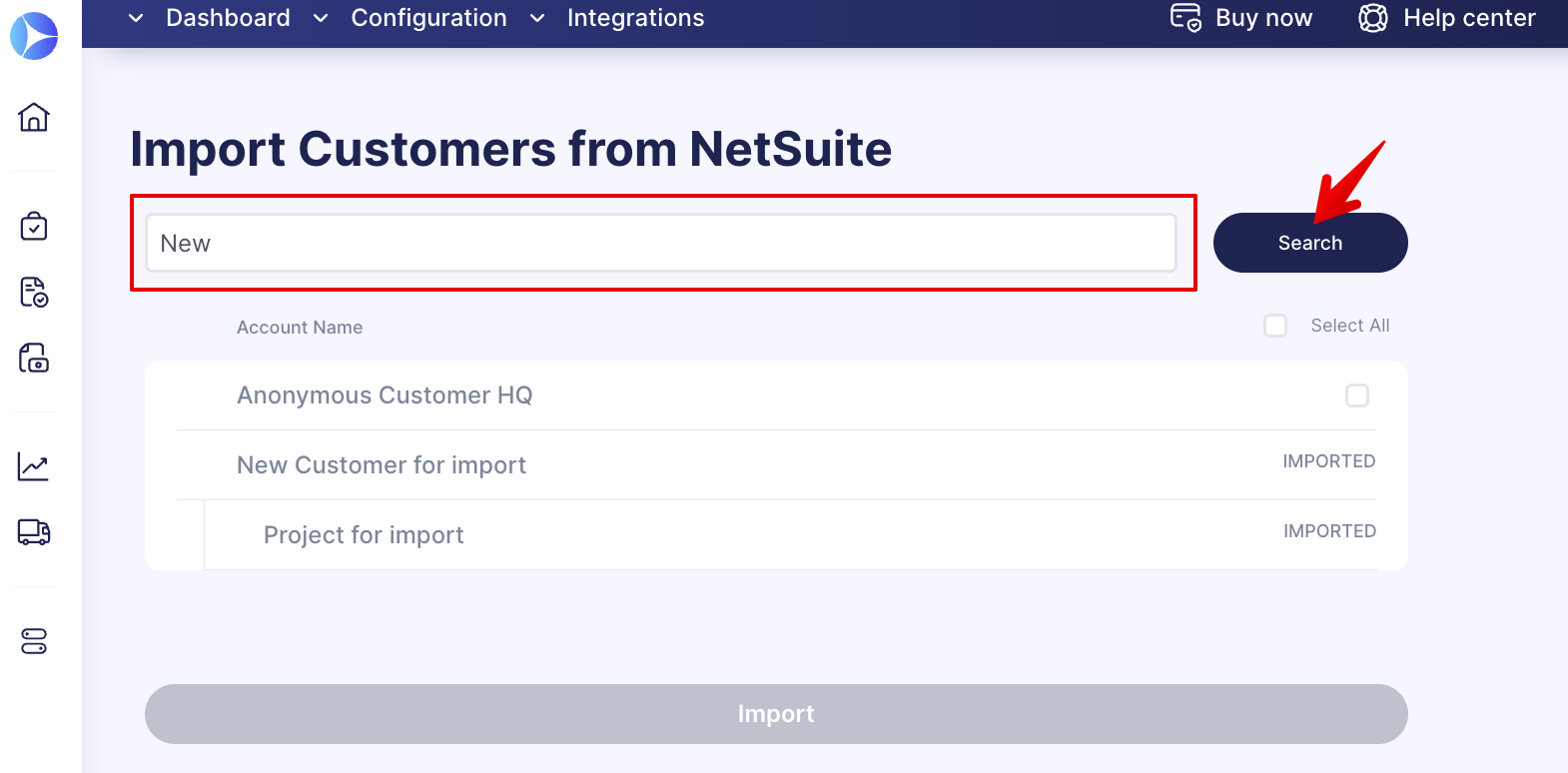The width and height of the screenshot is (1568, 773).
Task: Open the server settings sidebar icon
Action: [34, 641]
